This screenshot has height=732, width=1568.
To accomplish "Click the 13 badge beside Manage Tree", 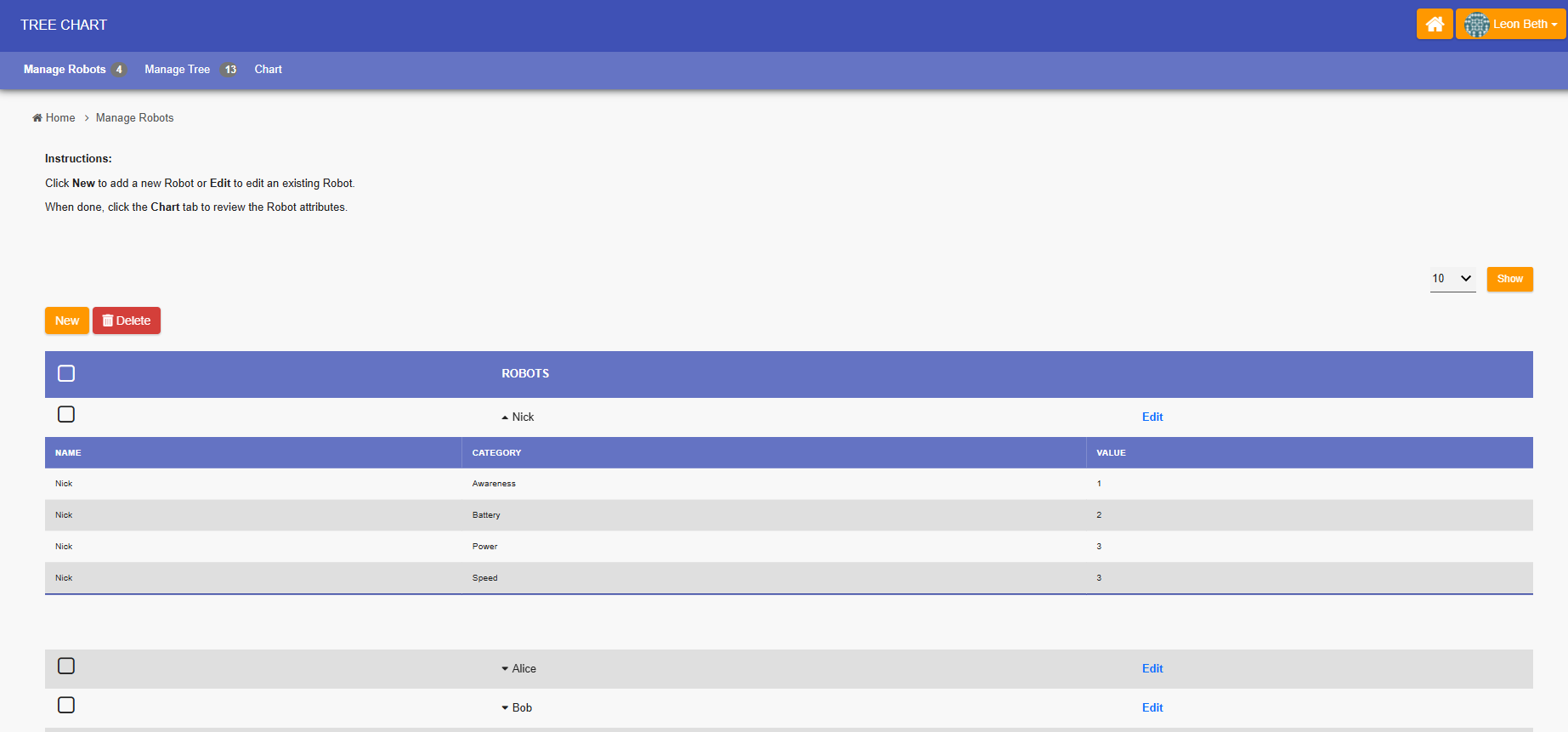I will coord(230,70).
